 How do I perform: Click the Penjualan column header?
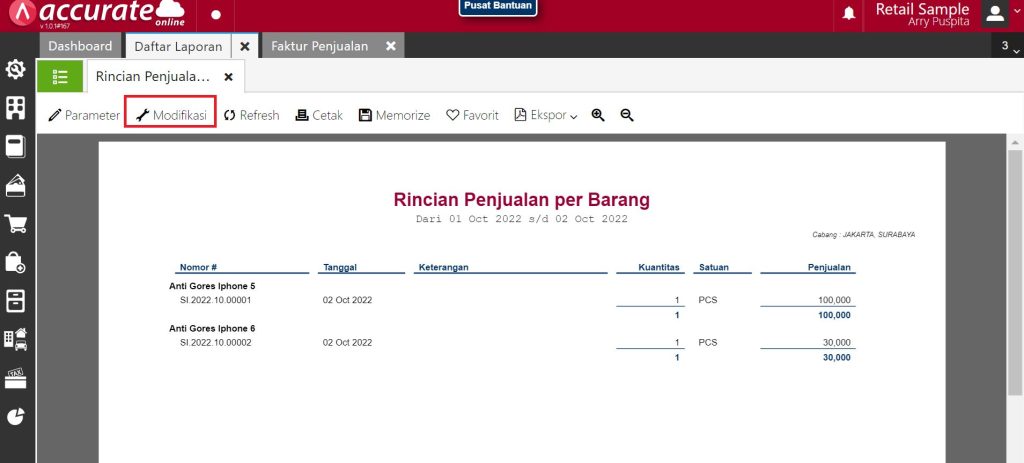click(x=829, y=267)
